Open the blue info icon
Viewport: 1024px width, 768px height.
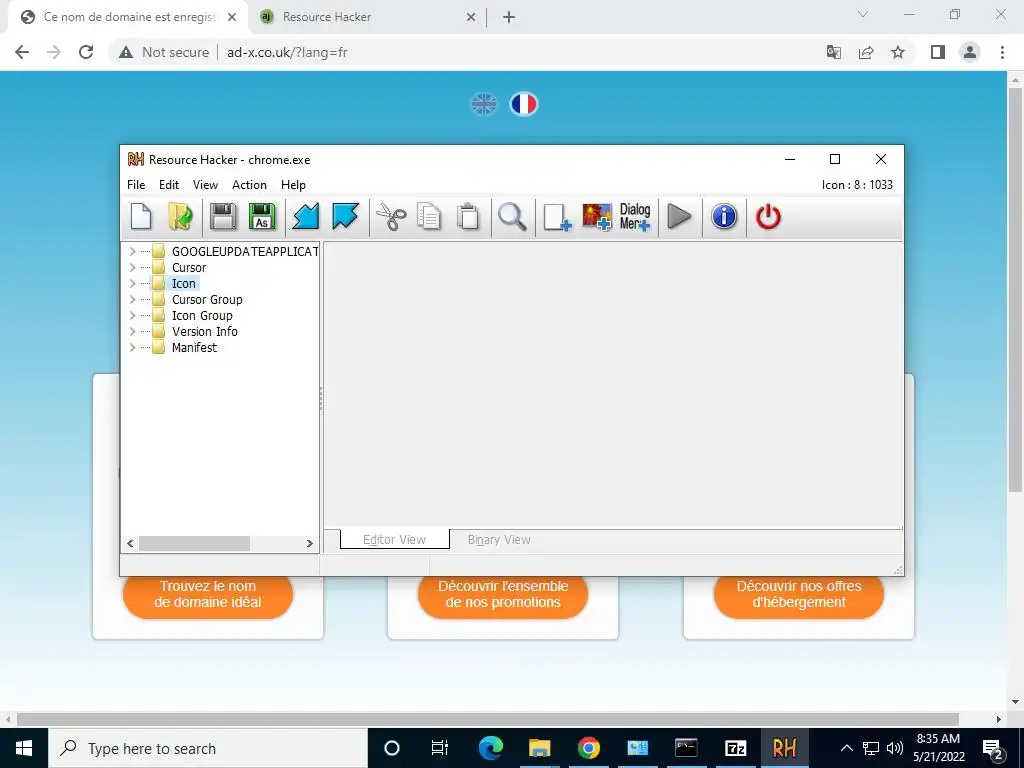[x=724, y=217]
